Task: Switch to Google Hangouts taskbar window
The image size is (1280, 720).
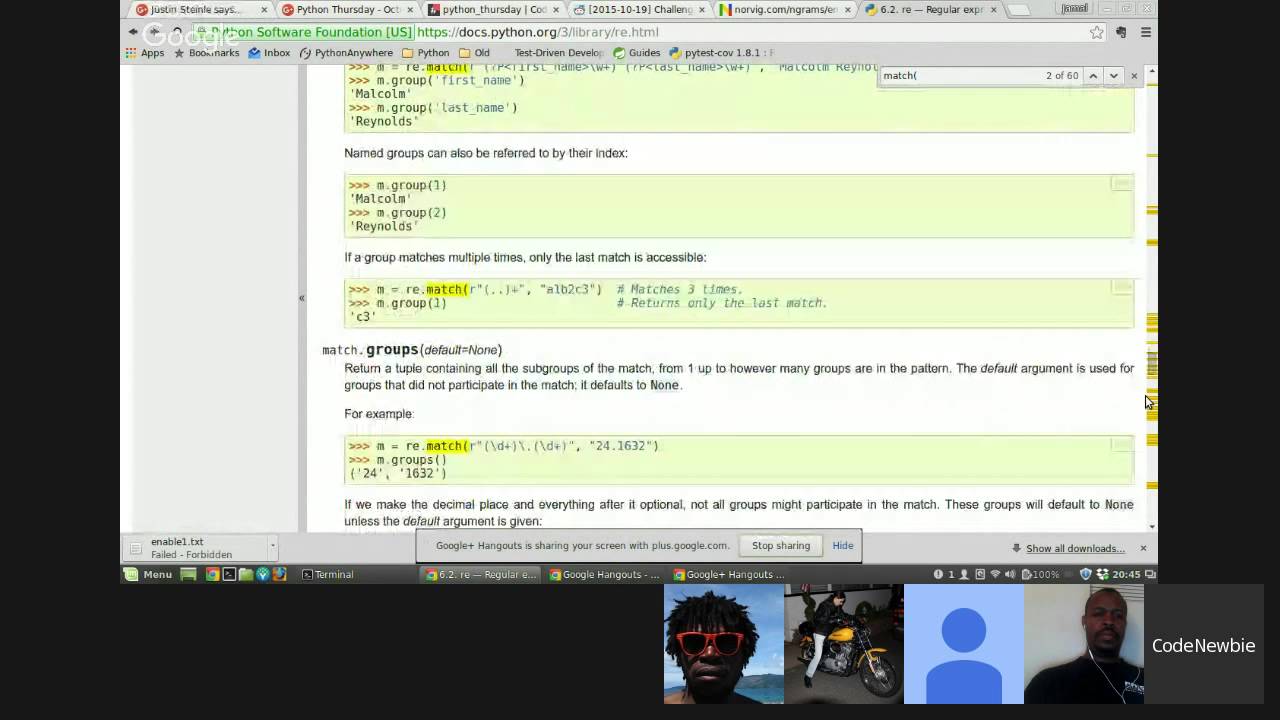Action: click(x=606, y=574)
